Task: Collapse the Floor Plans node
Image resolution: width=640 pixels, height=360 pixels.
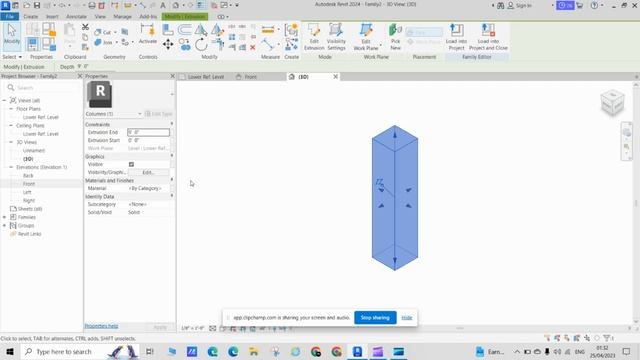Action: (x=11, y=109)
